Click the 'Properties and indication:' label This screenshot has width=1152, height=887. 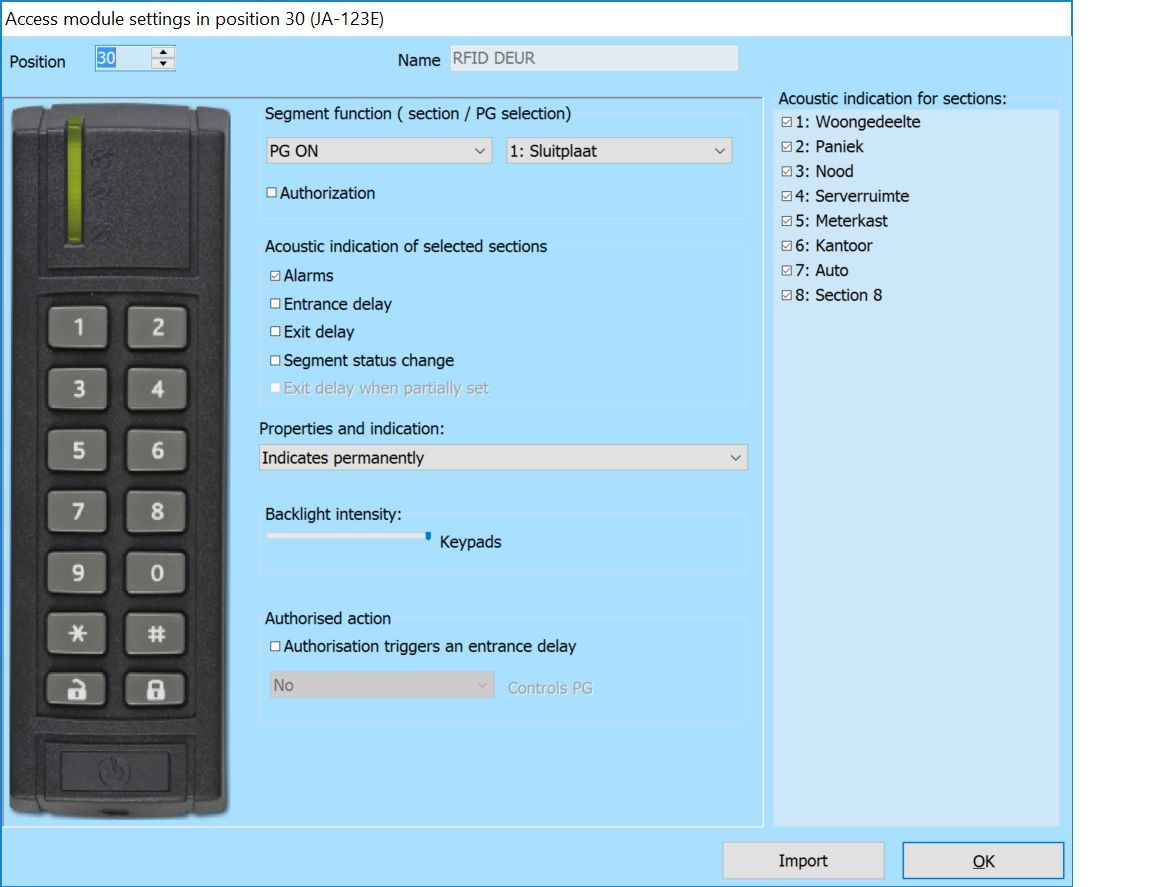tap(351, 428)
